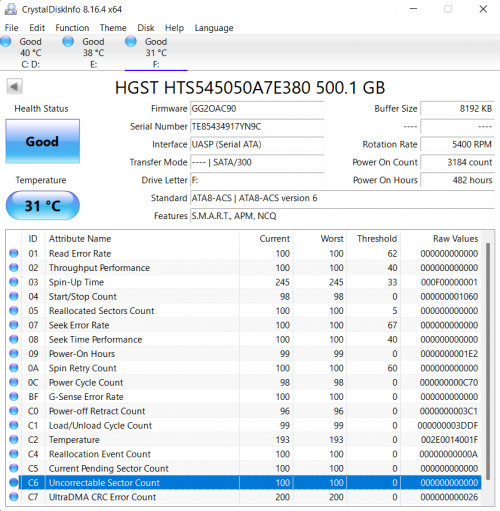
Task: Click the blue status orb for disk E:
Action: click(x=68, y=41)
